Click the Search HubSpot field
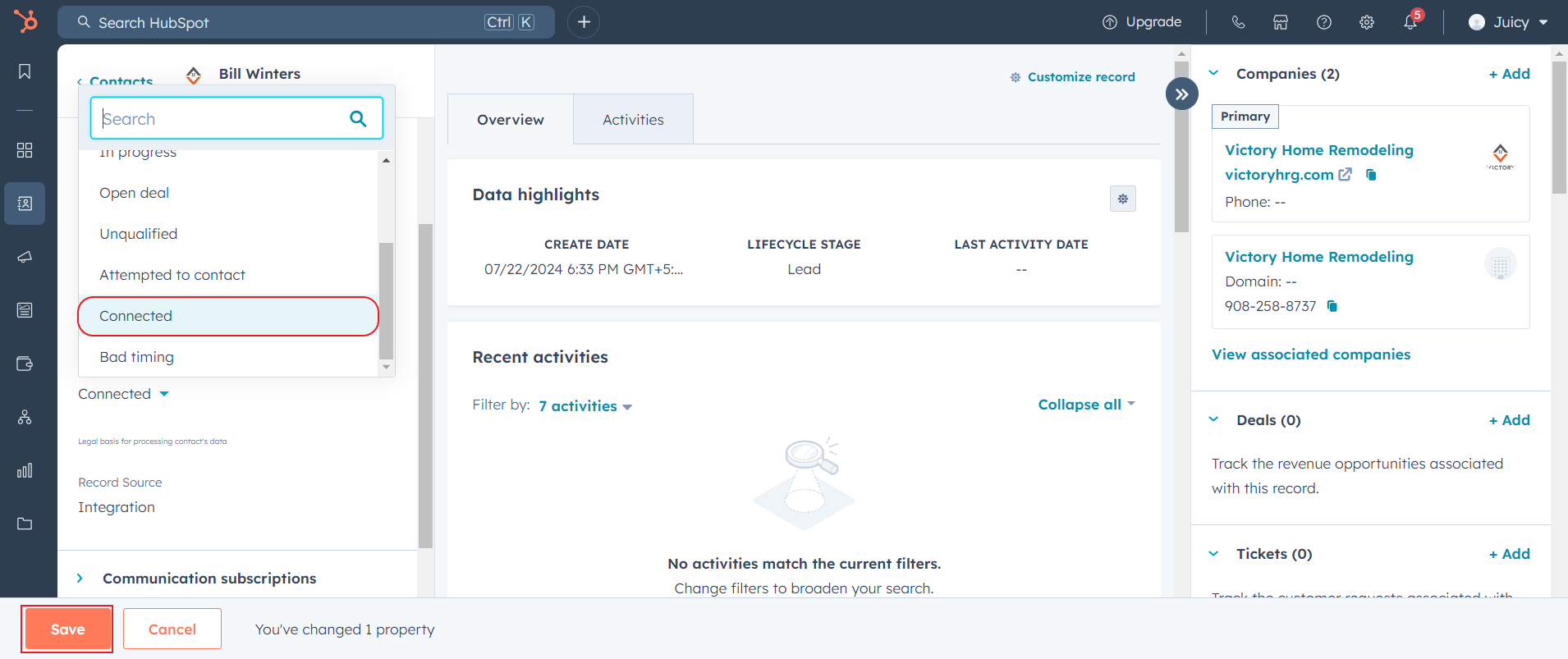The width and height of the screenshot is (1568, 659). tap(306, 22)
